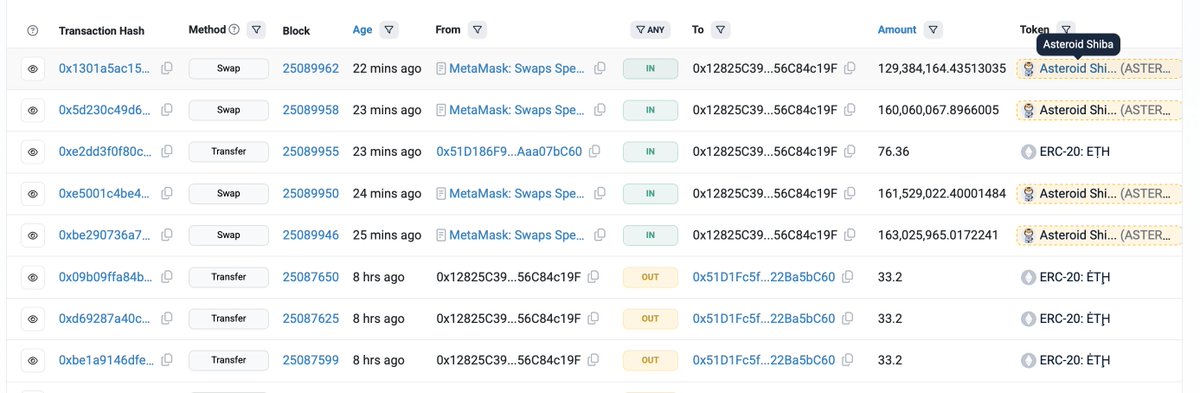Open To address 0x51D1Fc5f in block 25087650 row
The image size is (1200, 393).
pos(764,277)
